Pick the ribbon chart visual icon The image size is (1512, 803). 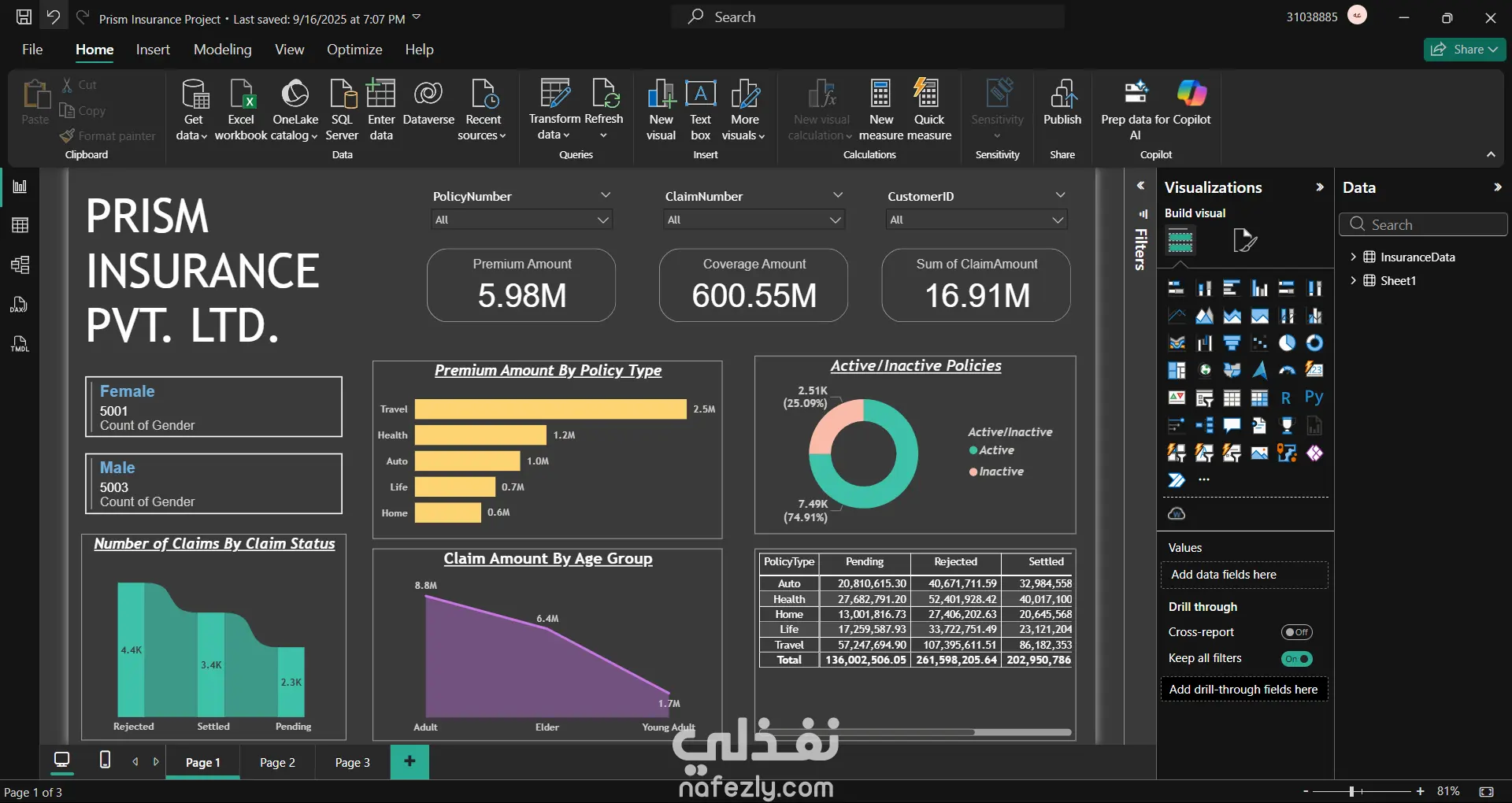1177,343
